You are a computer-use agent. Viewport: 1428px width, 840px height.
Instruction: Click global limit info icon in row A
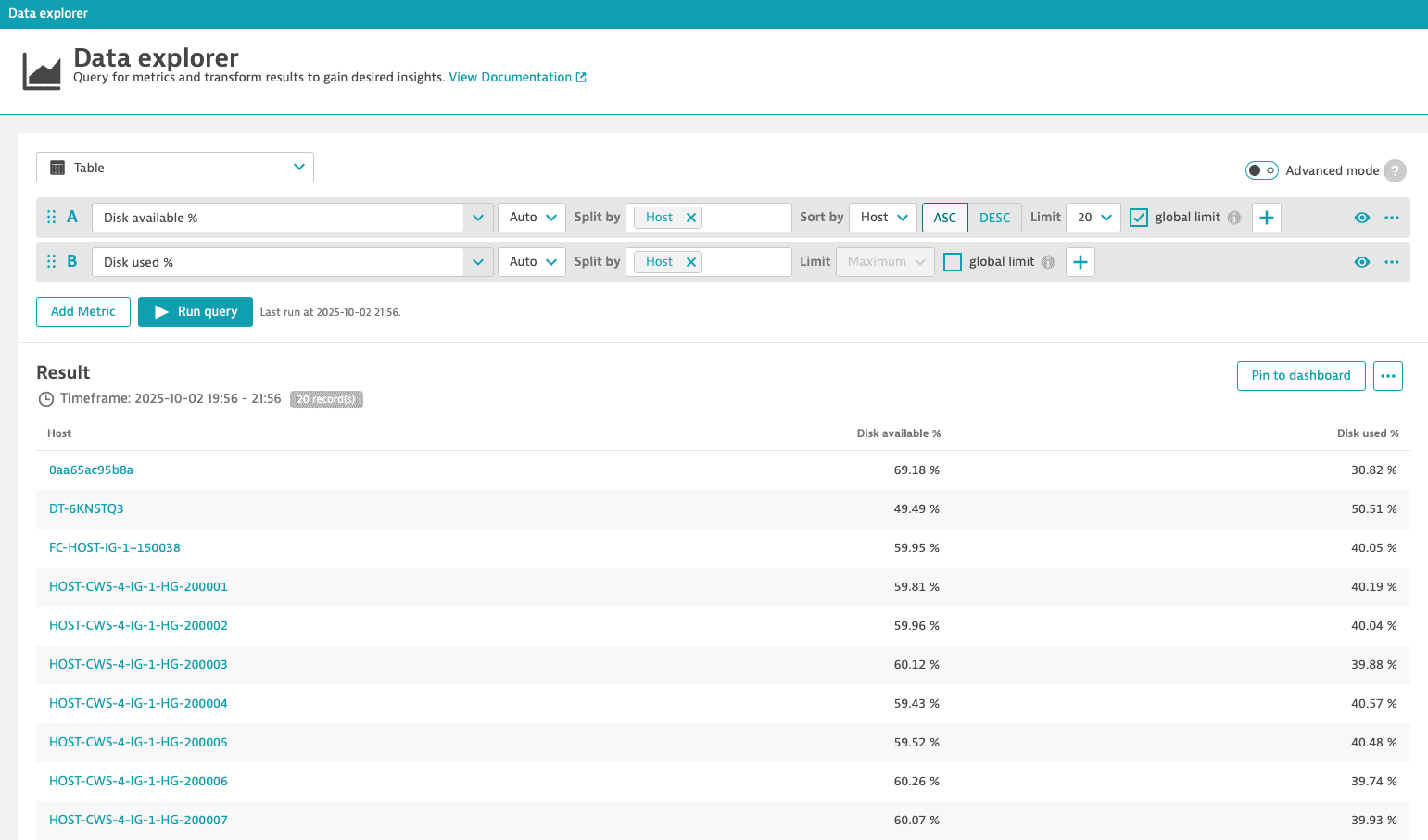pos(1234,218)
